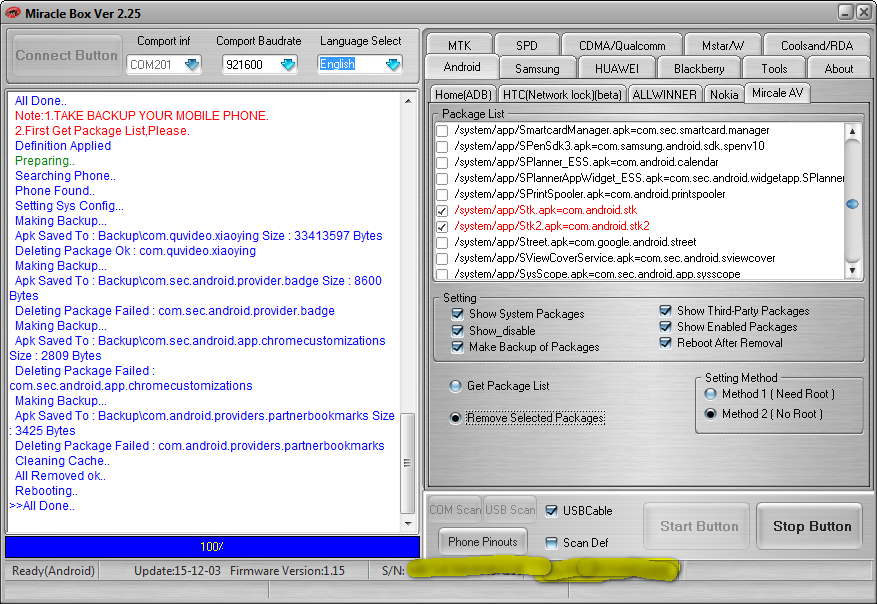Toggle Show Enabled Packages checkbox
Image resolution: width=877 pixels, height=604 pixels.
pos(666,327)
